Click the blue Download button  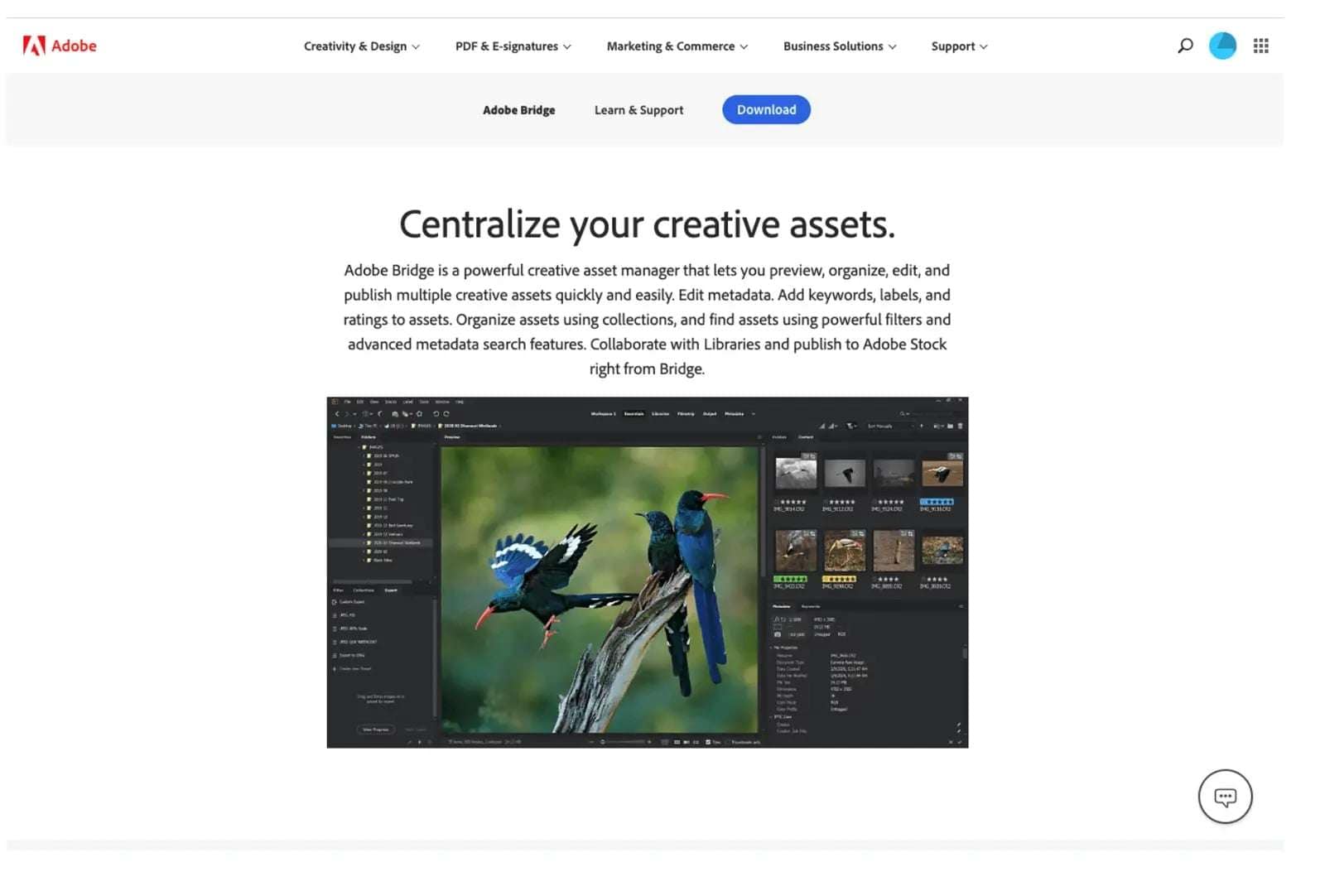(766, 109)
